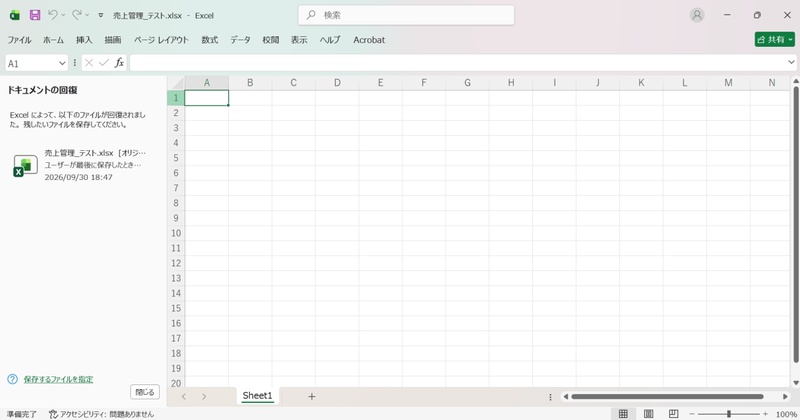Click the three-dot tab bar splitter handle
Viewport: 800px width, 420px height.
pos(550,397)
